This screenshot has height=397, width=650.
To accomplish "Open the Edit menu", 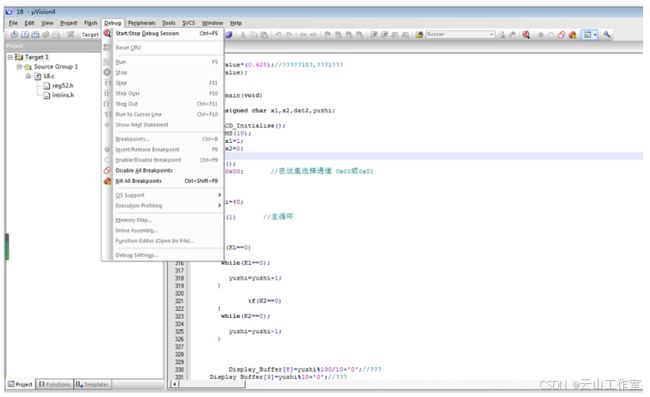I will click(x=29, y=23).
